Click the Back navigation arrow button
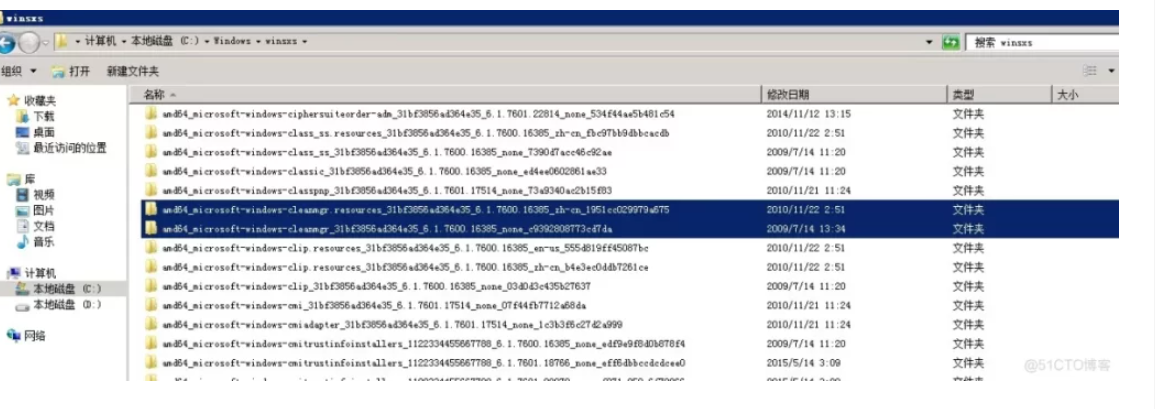This screenshot has width=1155, height=409. click(x=5, y=42)
